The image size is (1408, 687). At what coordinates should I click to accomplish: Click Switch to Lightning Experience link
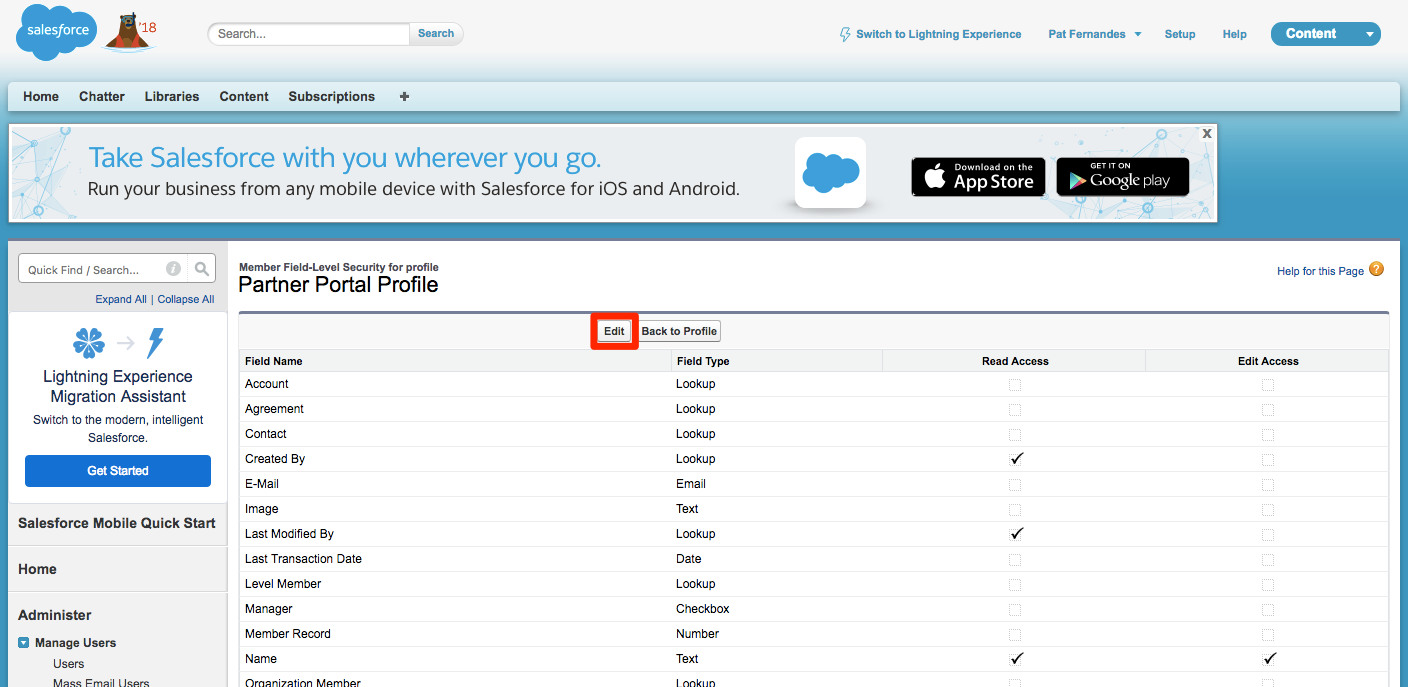[939, 34]
